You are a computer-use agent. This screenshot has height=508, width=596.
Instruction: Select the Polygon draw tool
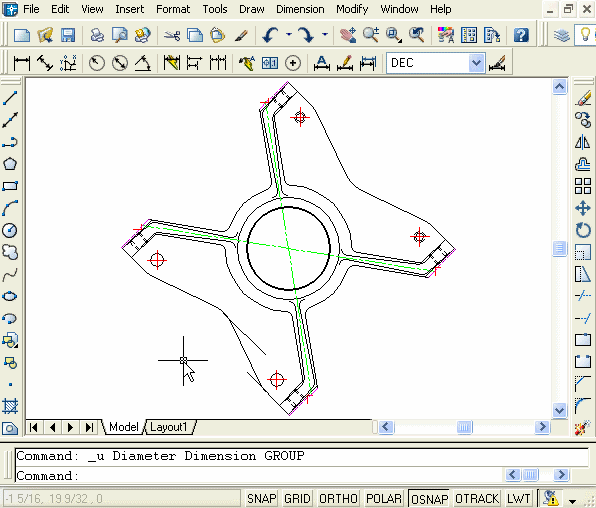point(10,164)
